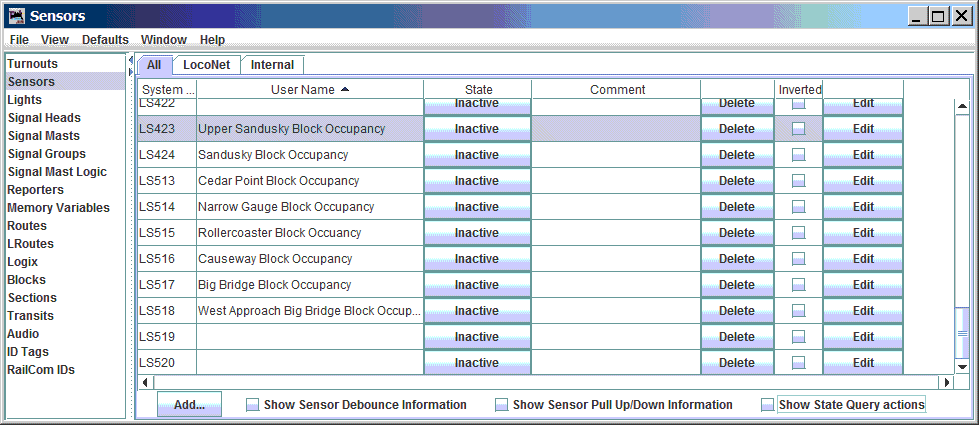The width and height of the screenshot is (979, 425).
Task: Enable Show Sensor Pull Up/Down Information
Action: [501, 405]
